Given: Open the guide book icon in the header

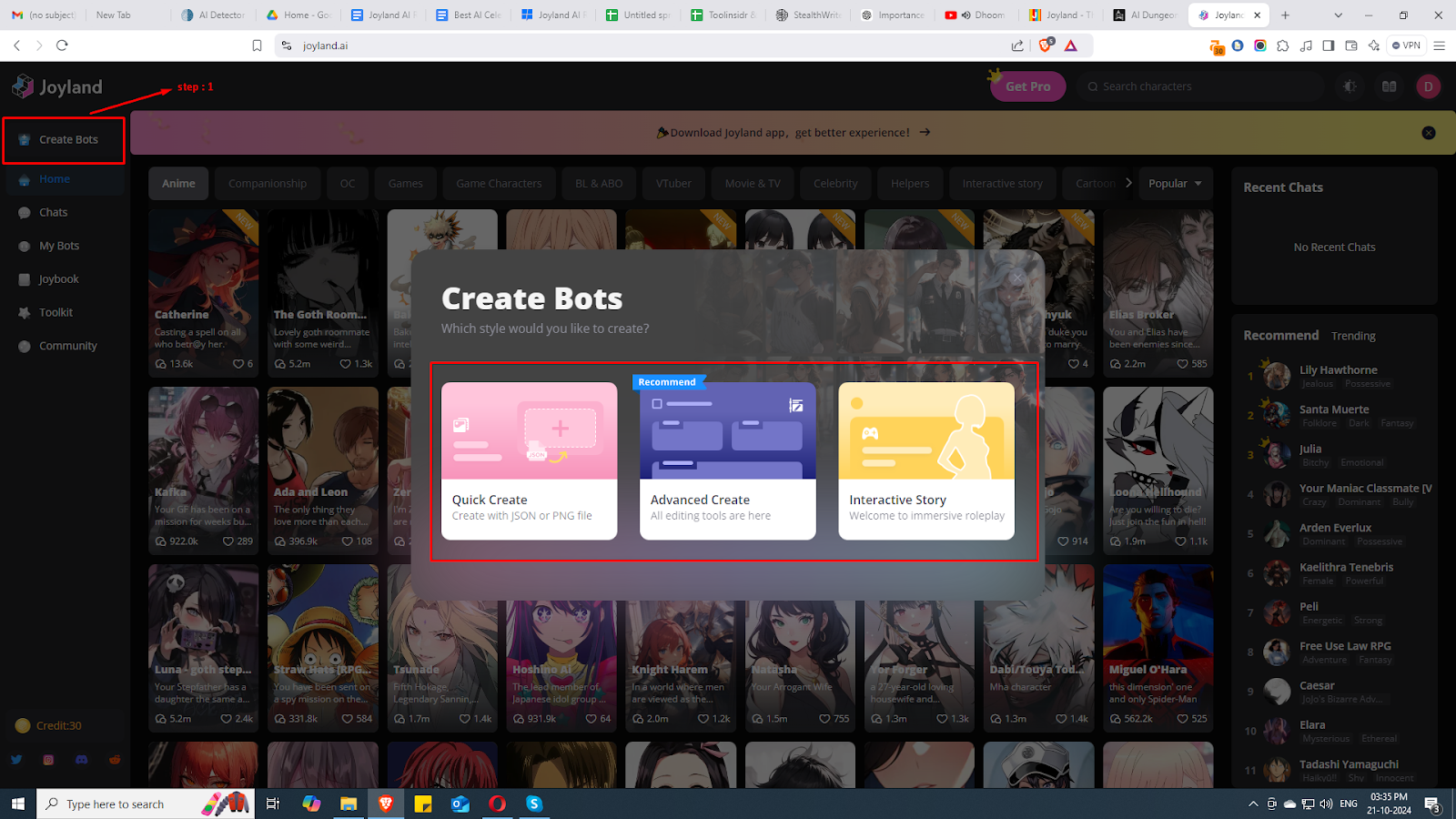Looking at the screenshot, I should 1390,86.
